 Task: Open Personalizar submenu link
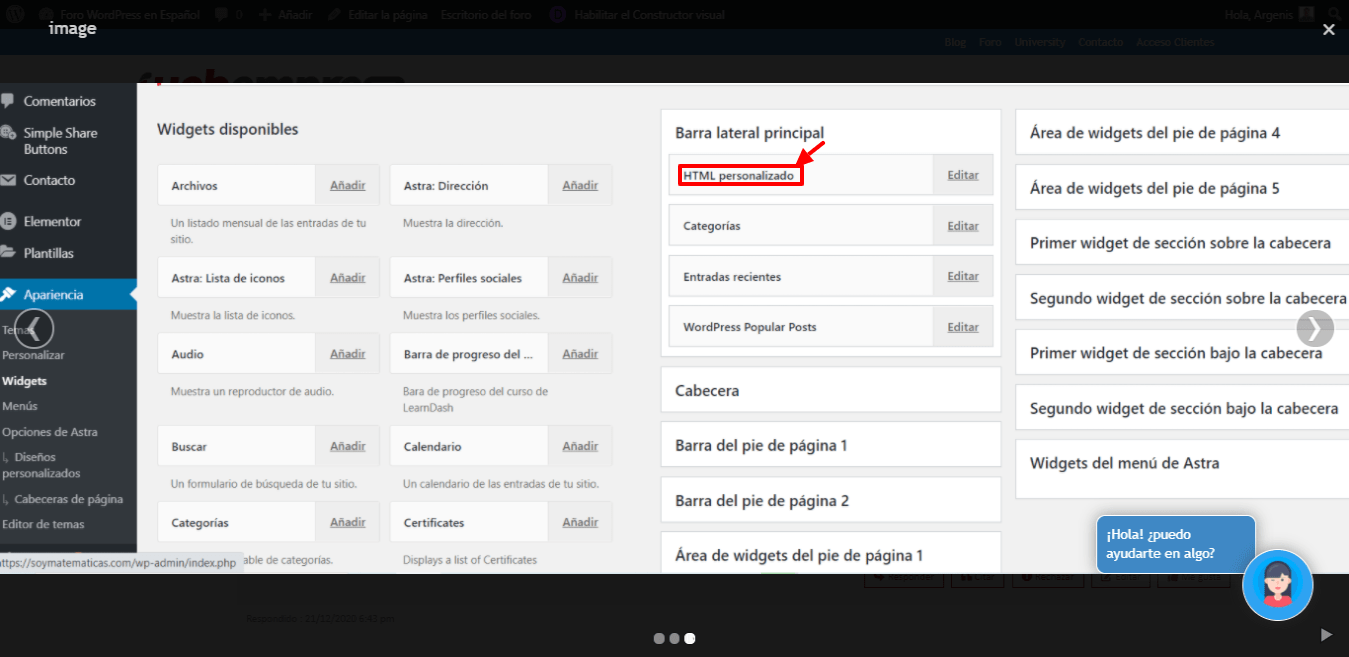33,355
